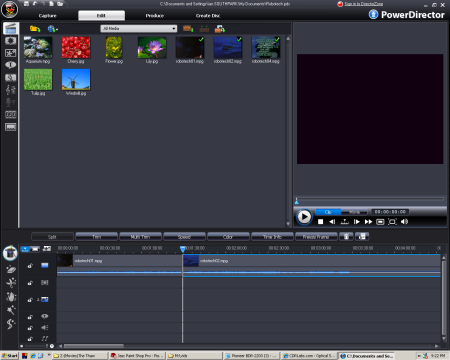Select the Windmill.jpg thumbnail
The image size is (450, 360).
pos(76,82)
